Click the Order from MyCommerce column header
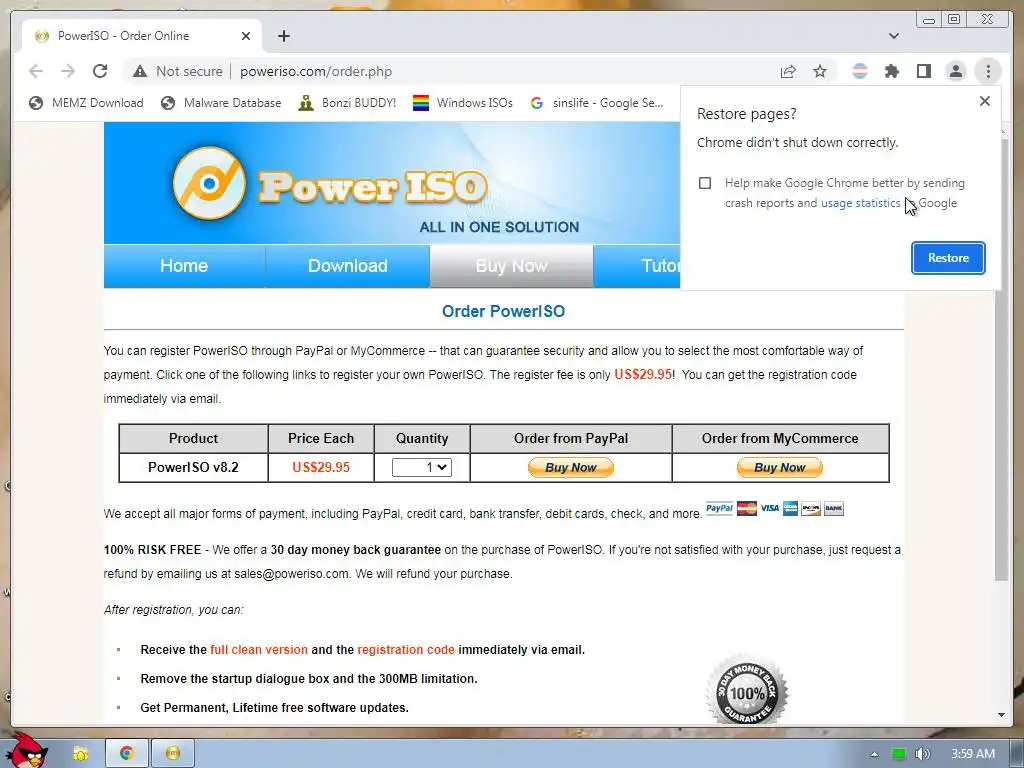This screenshot has width=1024, height=768. coord(780,439)
